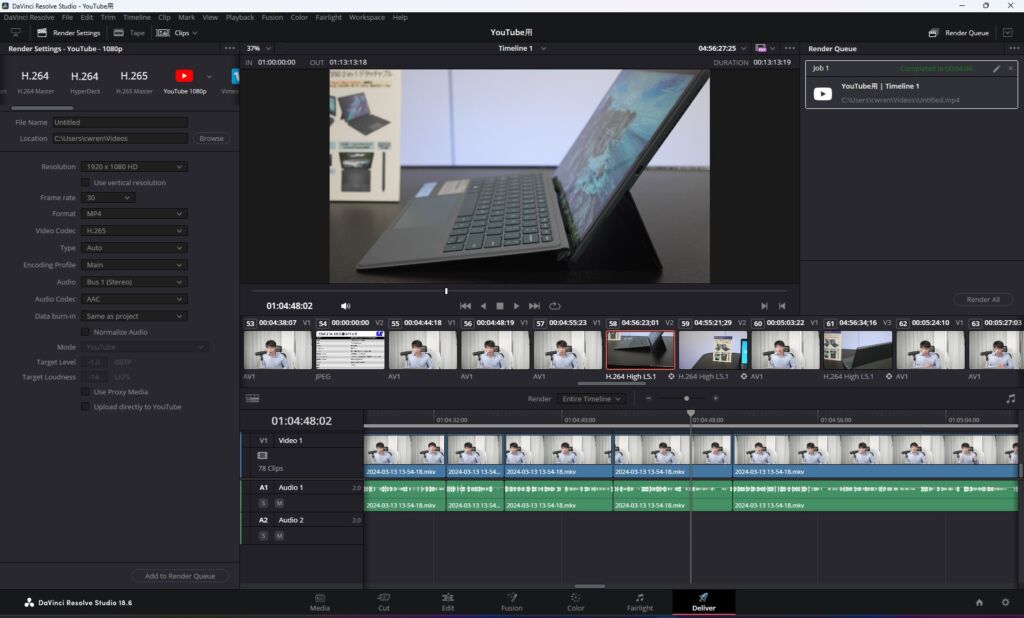This screenshot has height=618, width=1024.
Task: Select the H.264 Master render preset
Action: (35, 81)
